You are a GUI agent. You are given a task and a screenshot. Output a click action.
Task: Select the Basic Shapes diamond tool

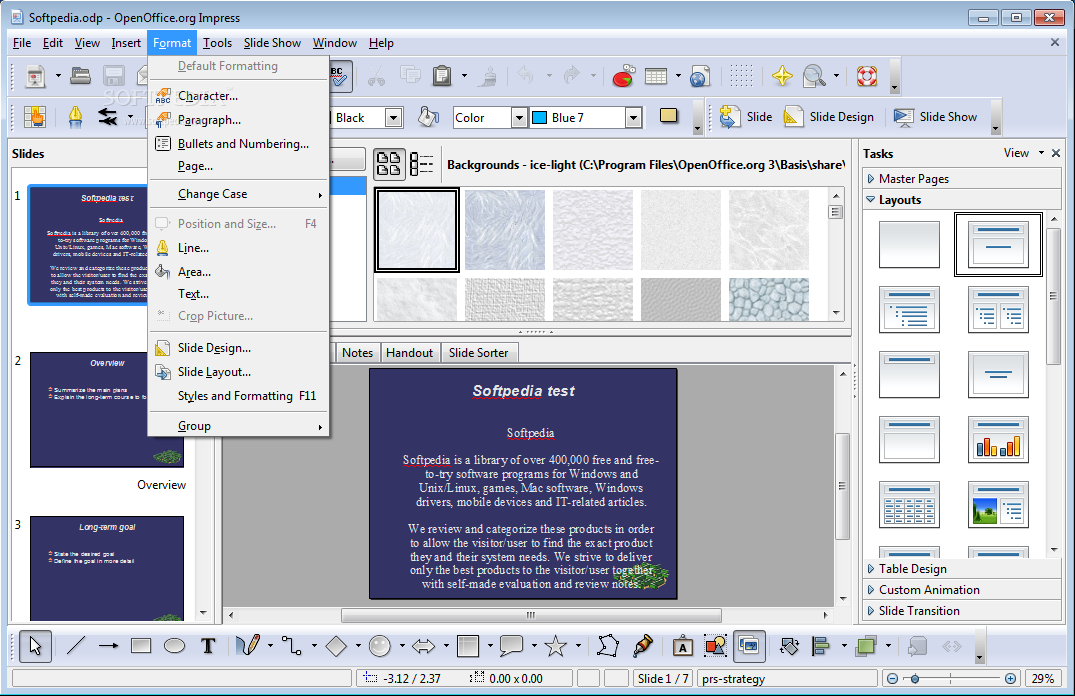(x=336, y=646)
